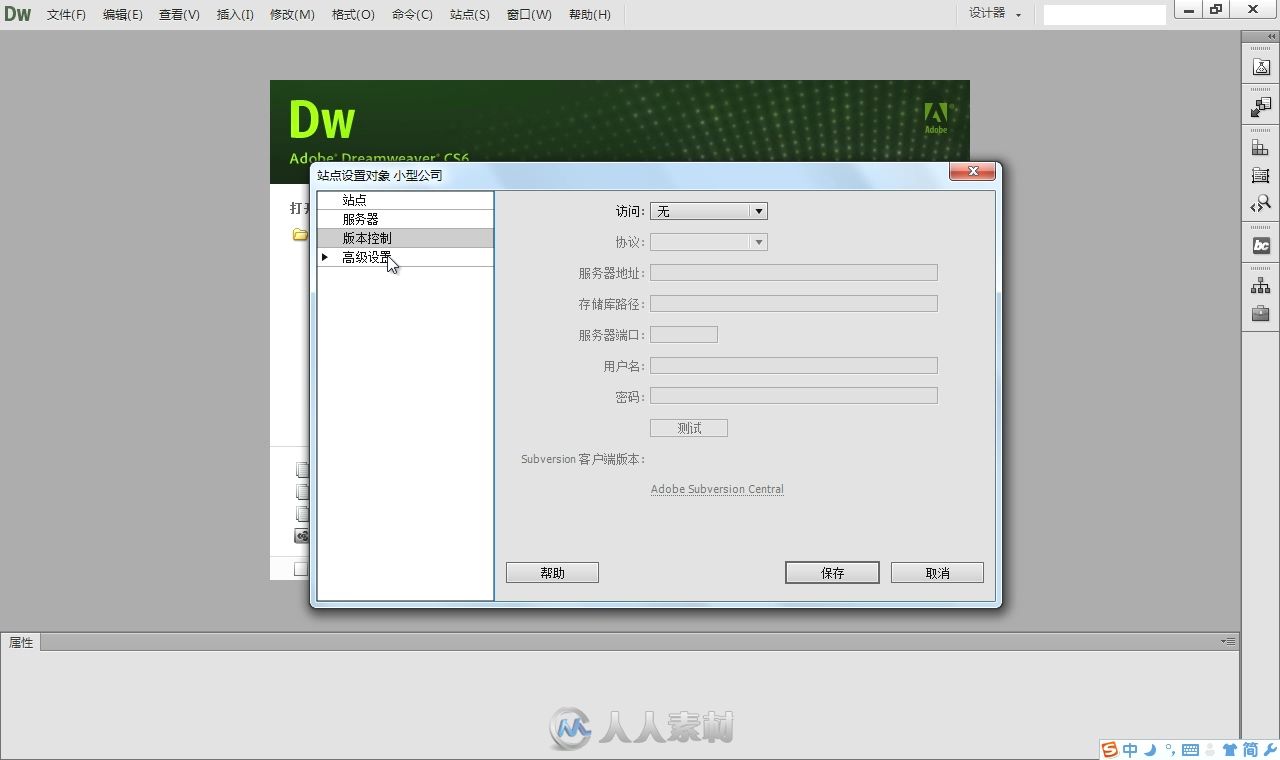Restore down the Dreamweaver window
This screenshot has height=760, width=1280.
pos(1216,9)
